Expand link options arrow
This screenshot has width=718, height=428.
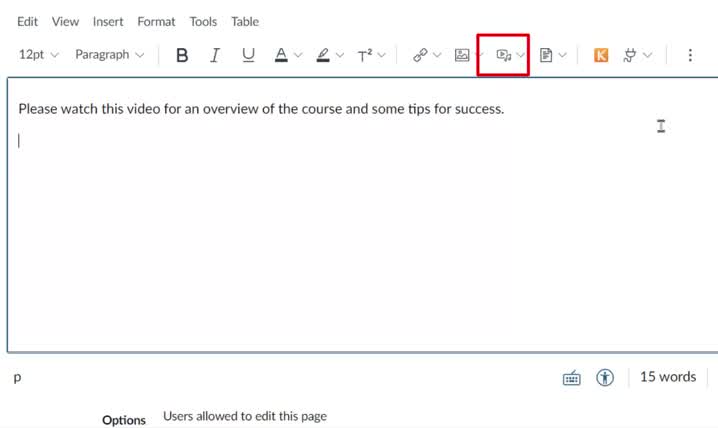pos(437,55)
